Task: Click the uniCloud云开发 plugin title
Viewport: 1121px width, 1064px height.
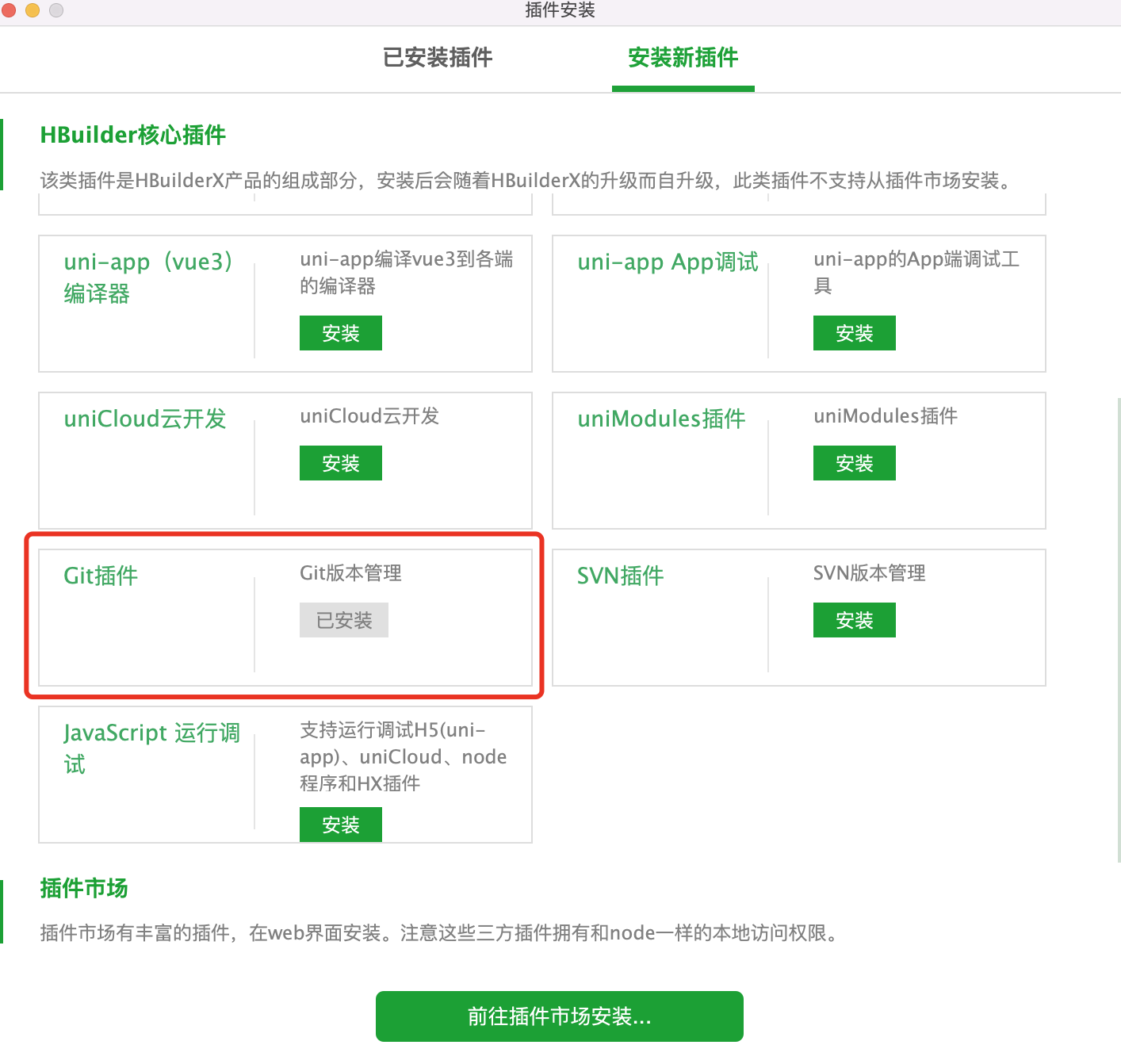Action: click(x=145, y=419)
